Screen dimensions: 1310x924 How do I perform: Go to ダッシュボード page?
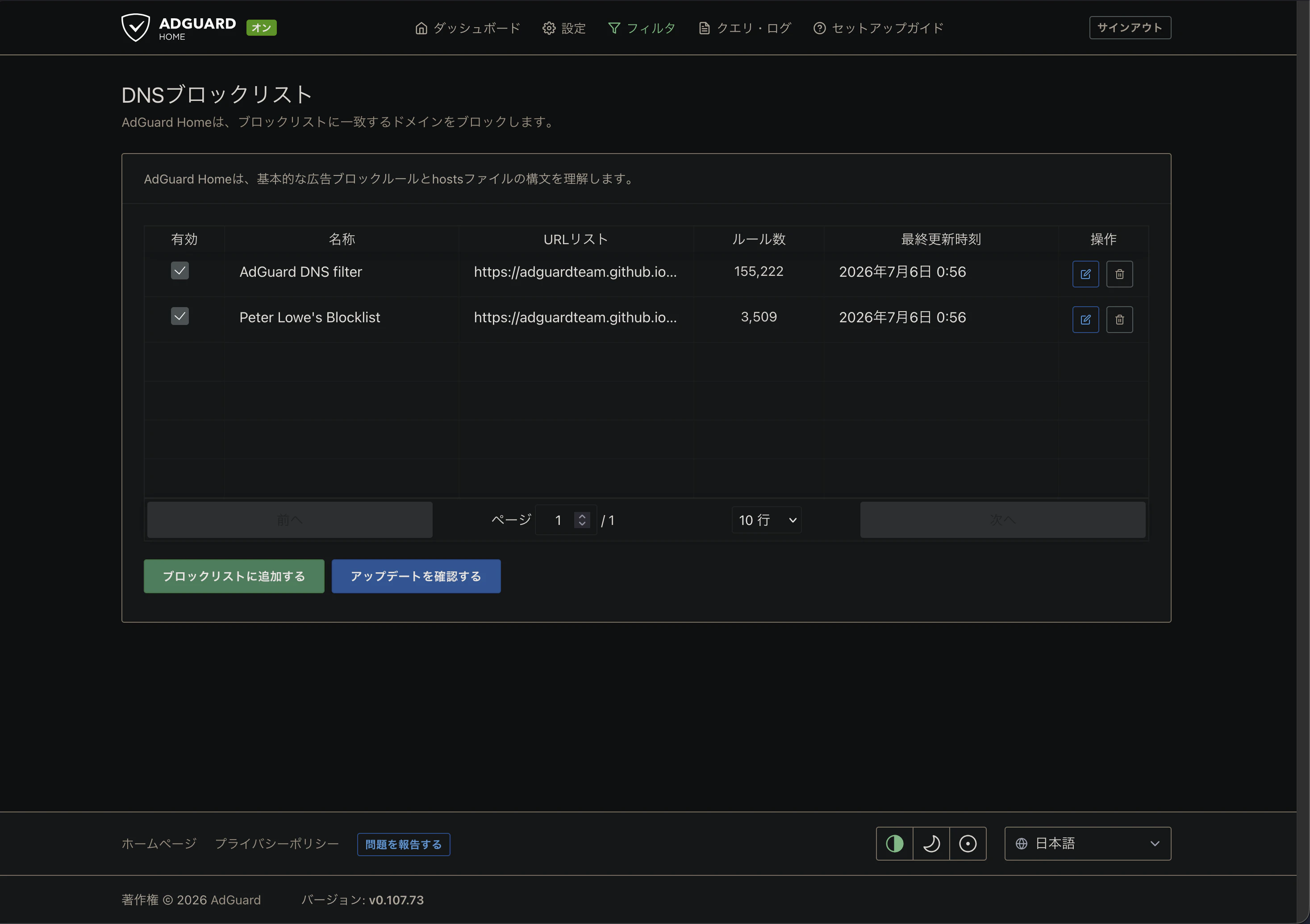pos(468,28)
